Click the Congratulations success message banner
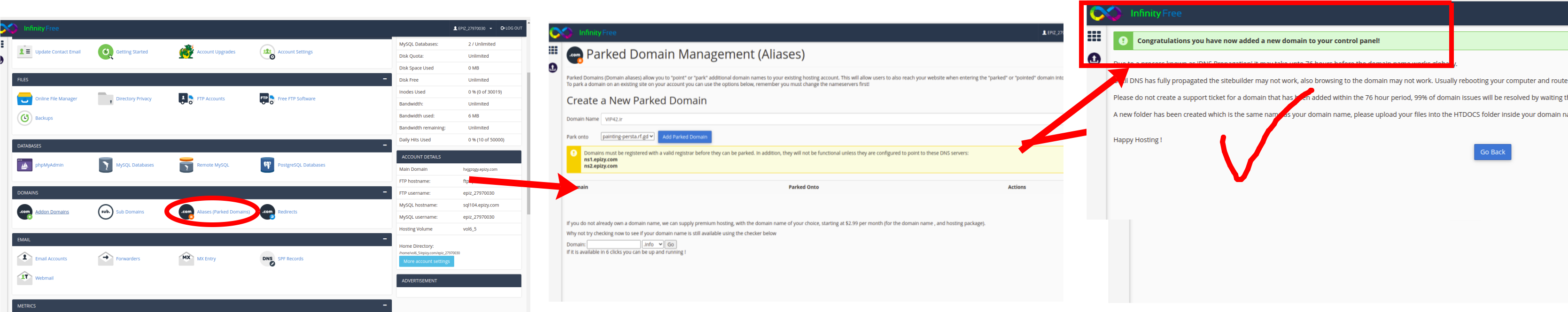This screenshot has width=1568, height=312. pos(1340,41)
